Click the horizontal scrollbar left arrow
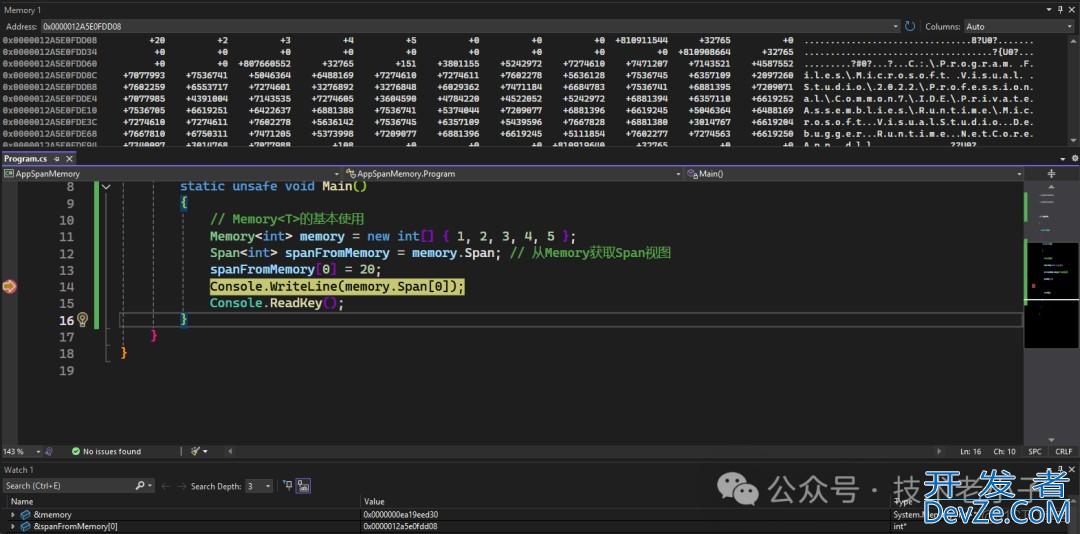Screen dimensions: 1080x534 point(230,451)
